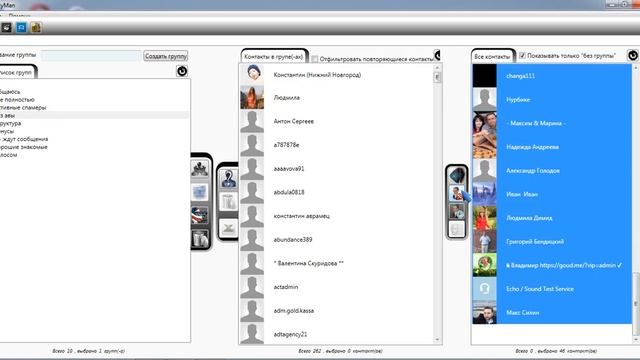Select 'Григорий Бендицкий' in all contacts
Viewport: 640px width, 360px height.
pos(552,242)
